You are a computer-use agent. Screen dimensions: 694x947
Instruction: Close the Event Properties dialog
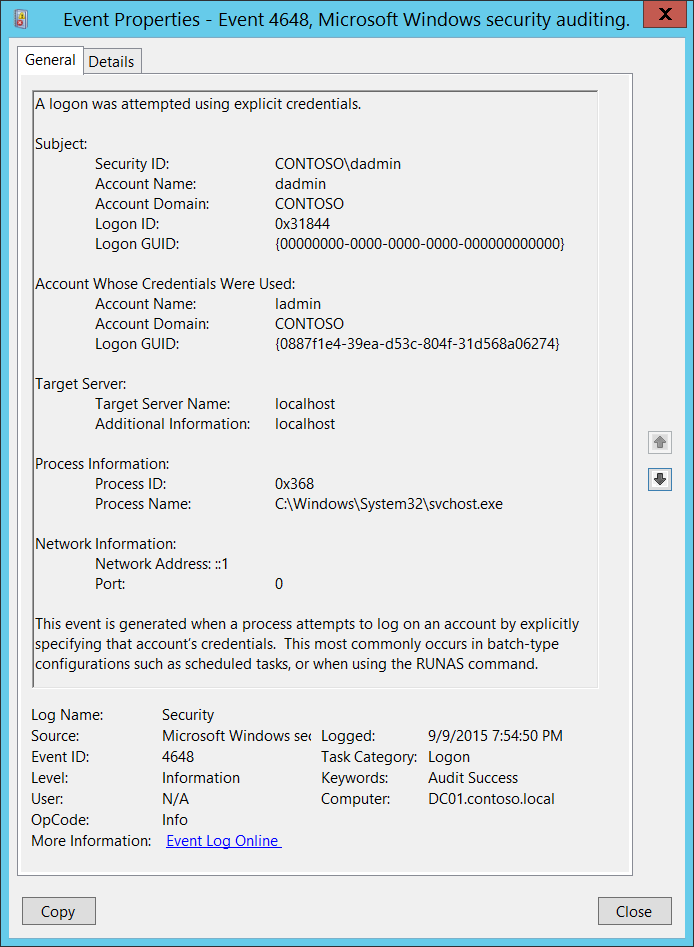point(634,911)
